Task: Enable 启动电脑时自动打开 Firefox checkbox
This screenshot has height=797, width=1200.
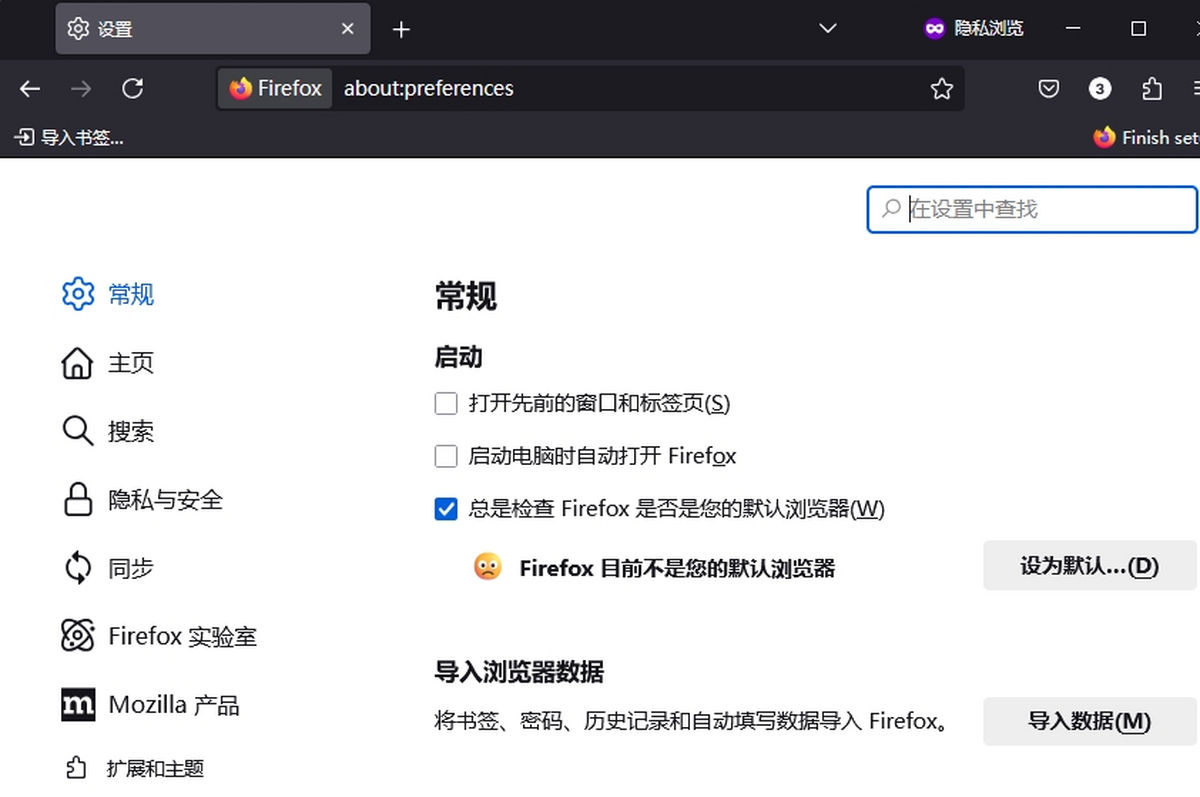Action: 446,457
